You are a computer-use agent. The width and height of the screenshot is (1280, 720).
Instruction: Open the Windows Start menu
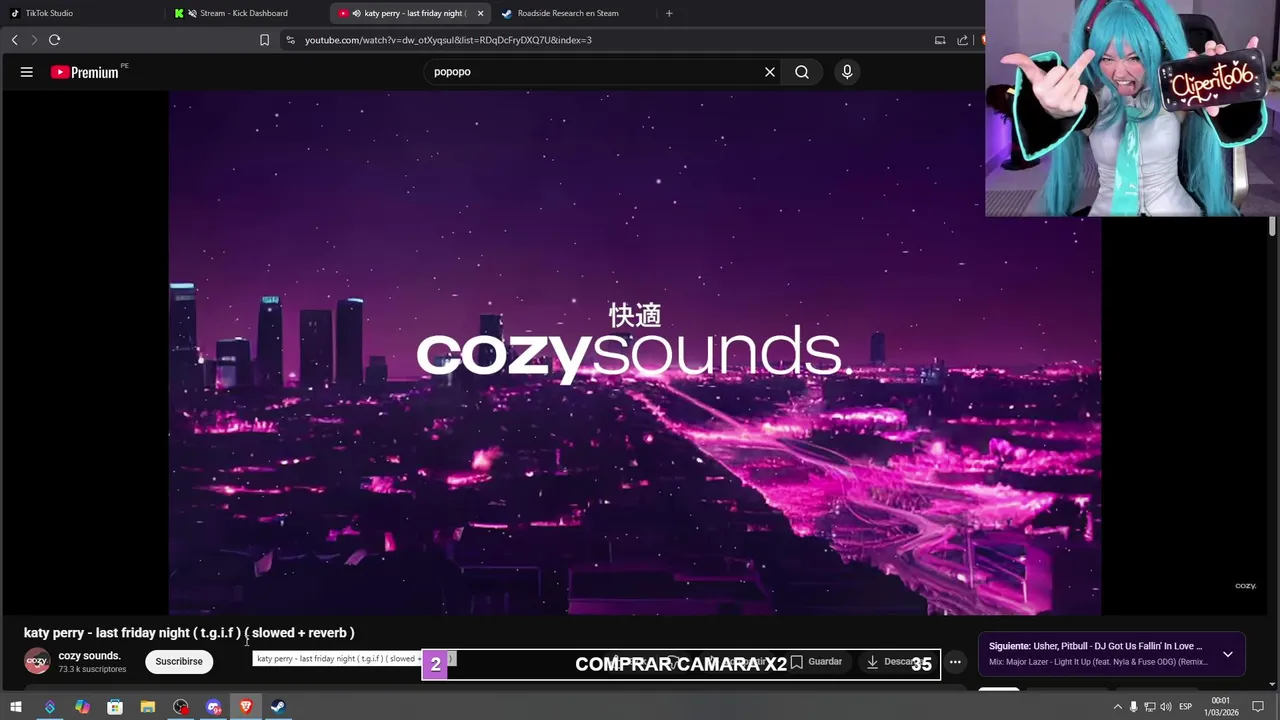click(x=16, y=707)
